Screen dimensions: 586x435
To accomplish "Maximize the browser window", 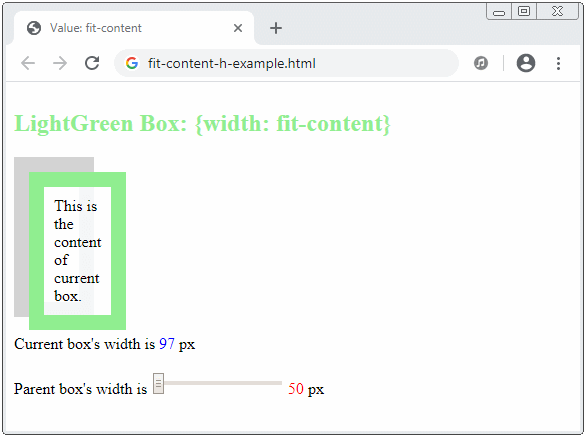I will coord(524,11).
